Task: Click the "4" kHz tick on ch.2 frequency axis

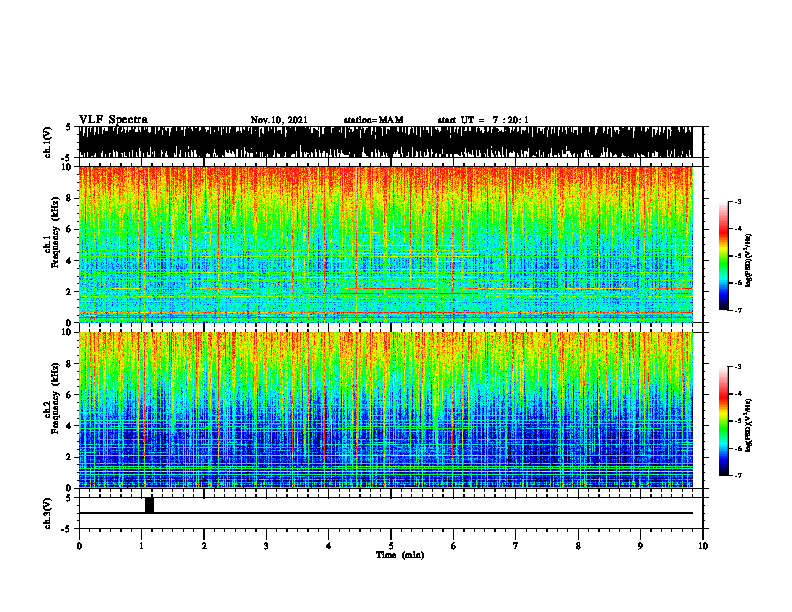Action: (x=70, y=426)
